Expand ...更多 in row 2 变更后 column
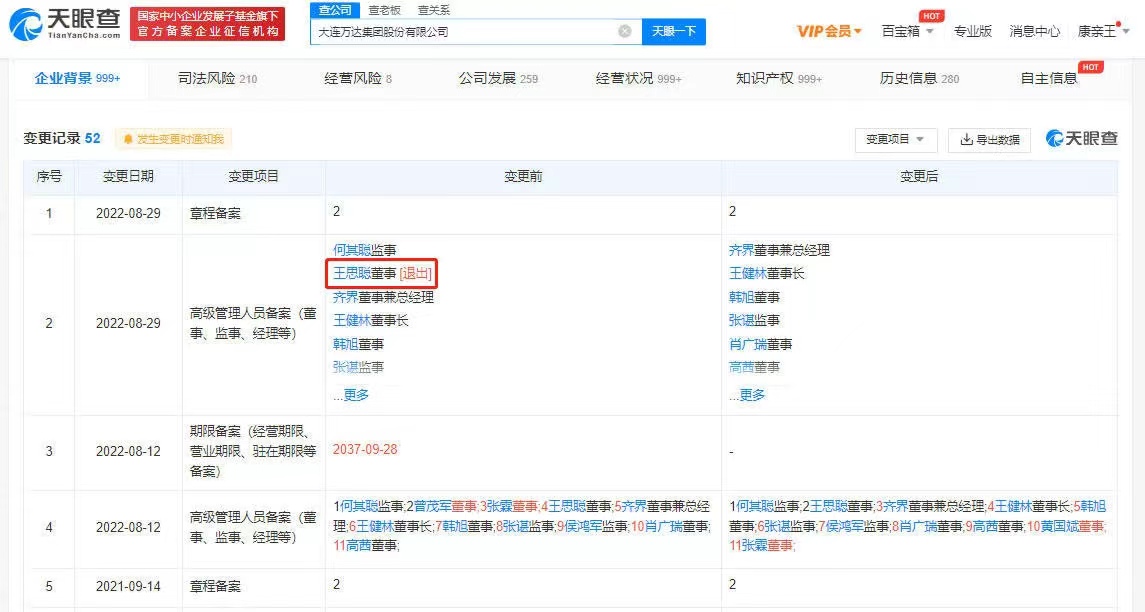The width and height of the screenshot is (1145, 612). click(747, 395)
